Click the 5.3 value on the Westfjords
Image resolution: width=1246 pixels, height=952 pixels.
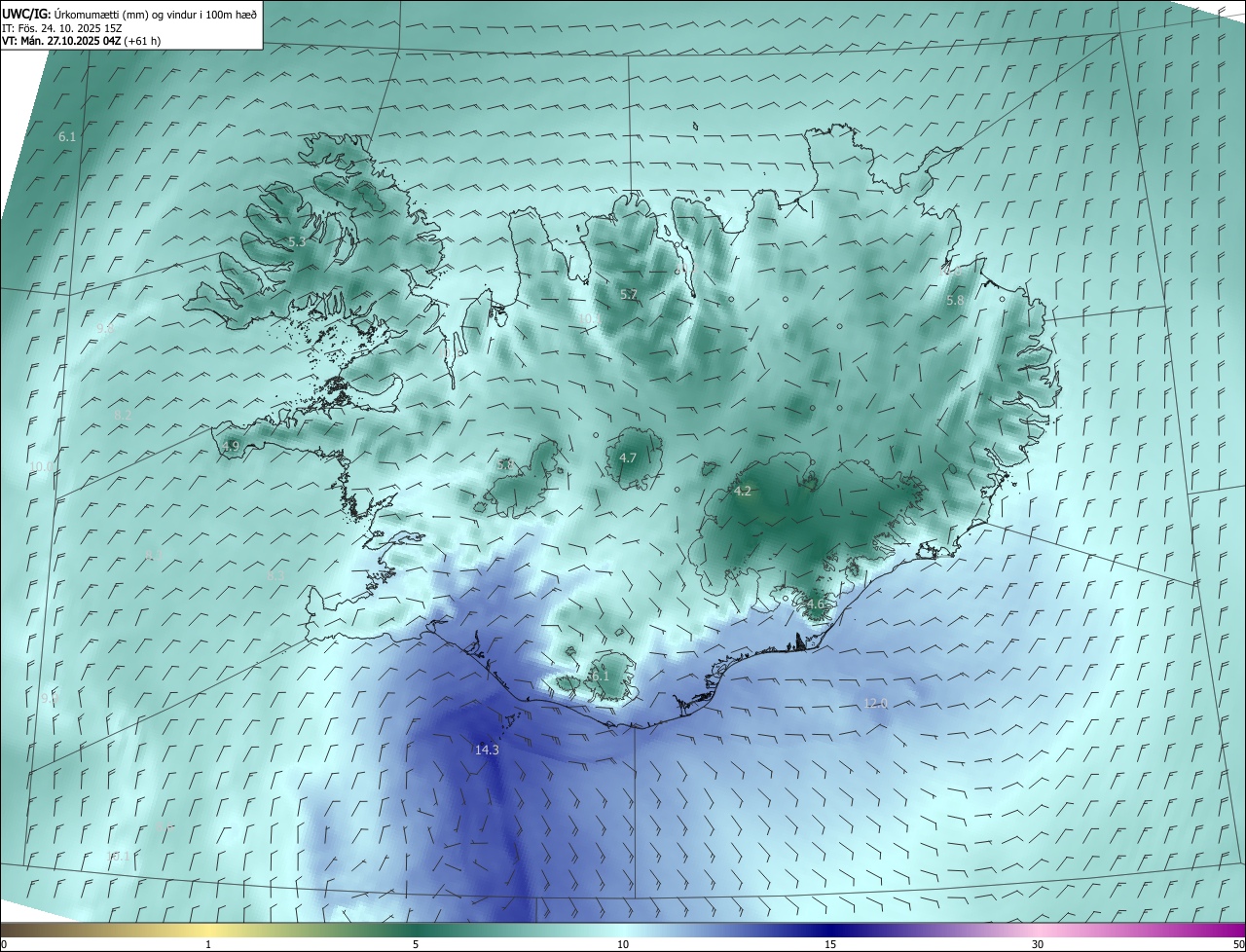click(x=297, y=241)
